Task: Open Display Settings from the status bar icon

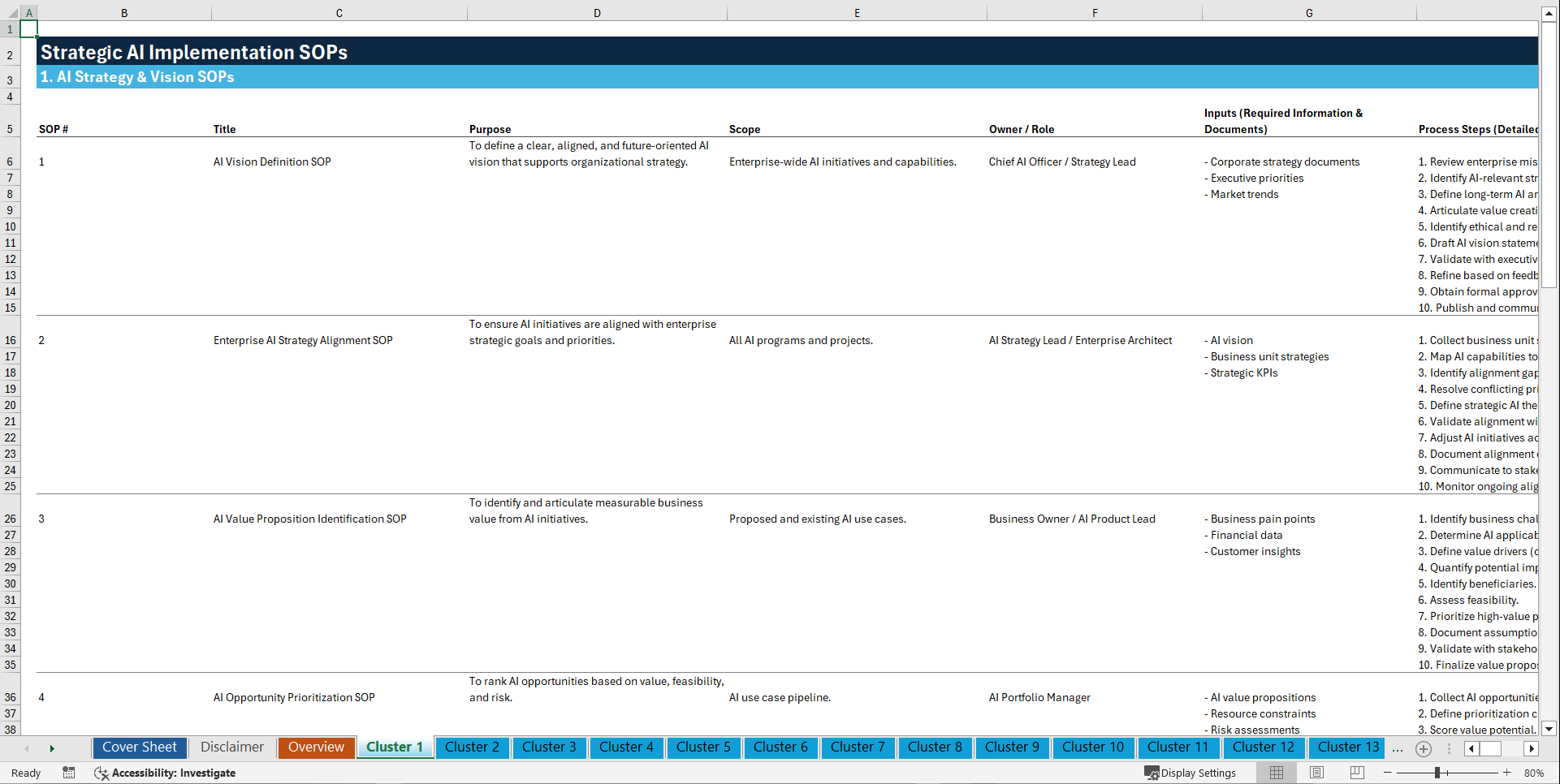Action: point(1191,773)
